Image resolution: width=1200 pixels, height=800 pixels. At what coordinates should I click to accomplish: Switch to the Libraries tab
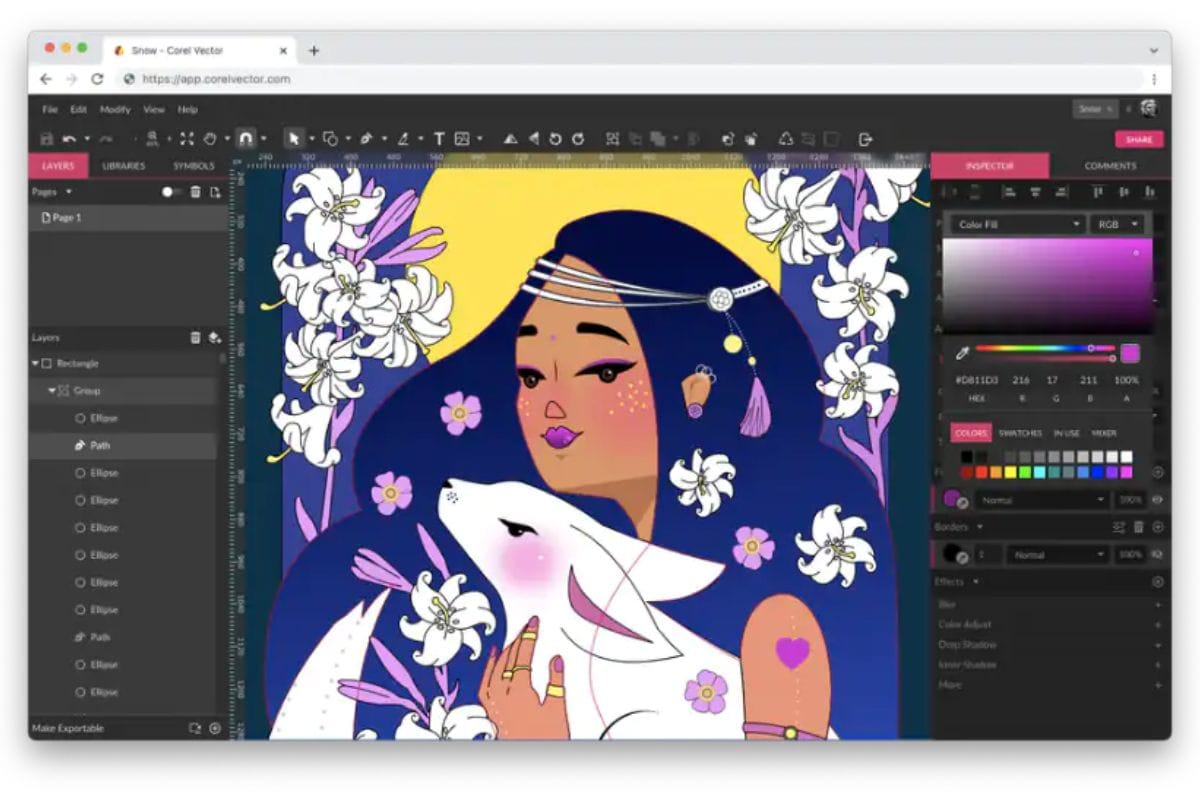(x=124, y=166)
